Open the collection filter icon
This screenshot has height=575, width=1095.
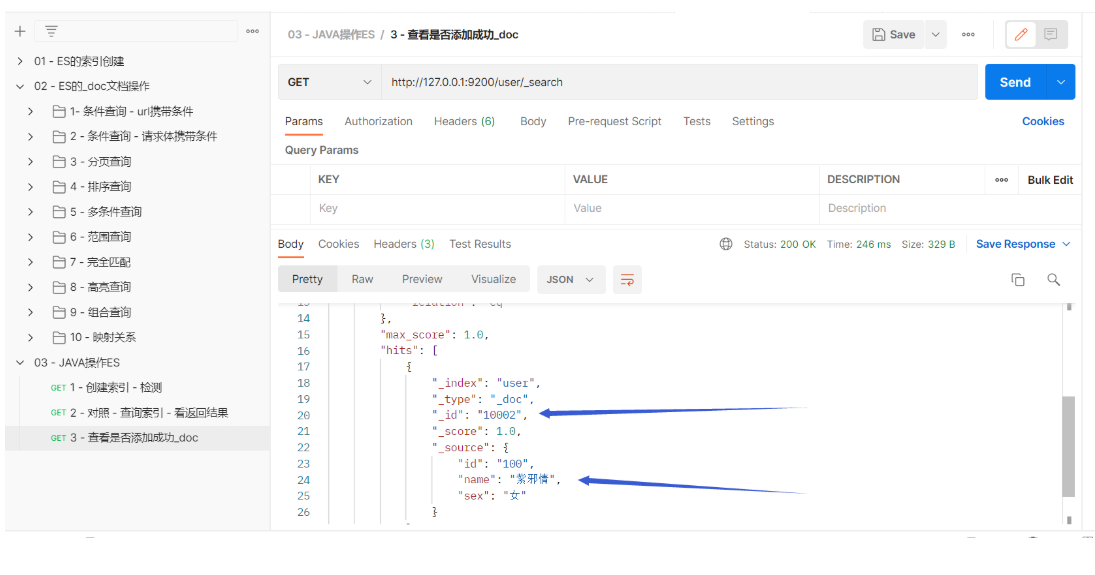(51, 31)
